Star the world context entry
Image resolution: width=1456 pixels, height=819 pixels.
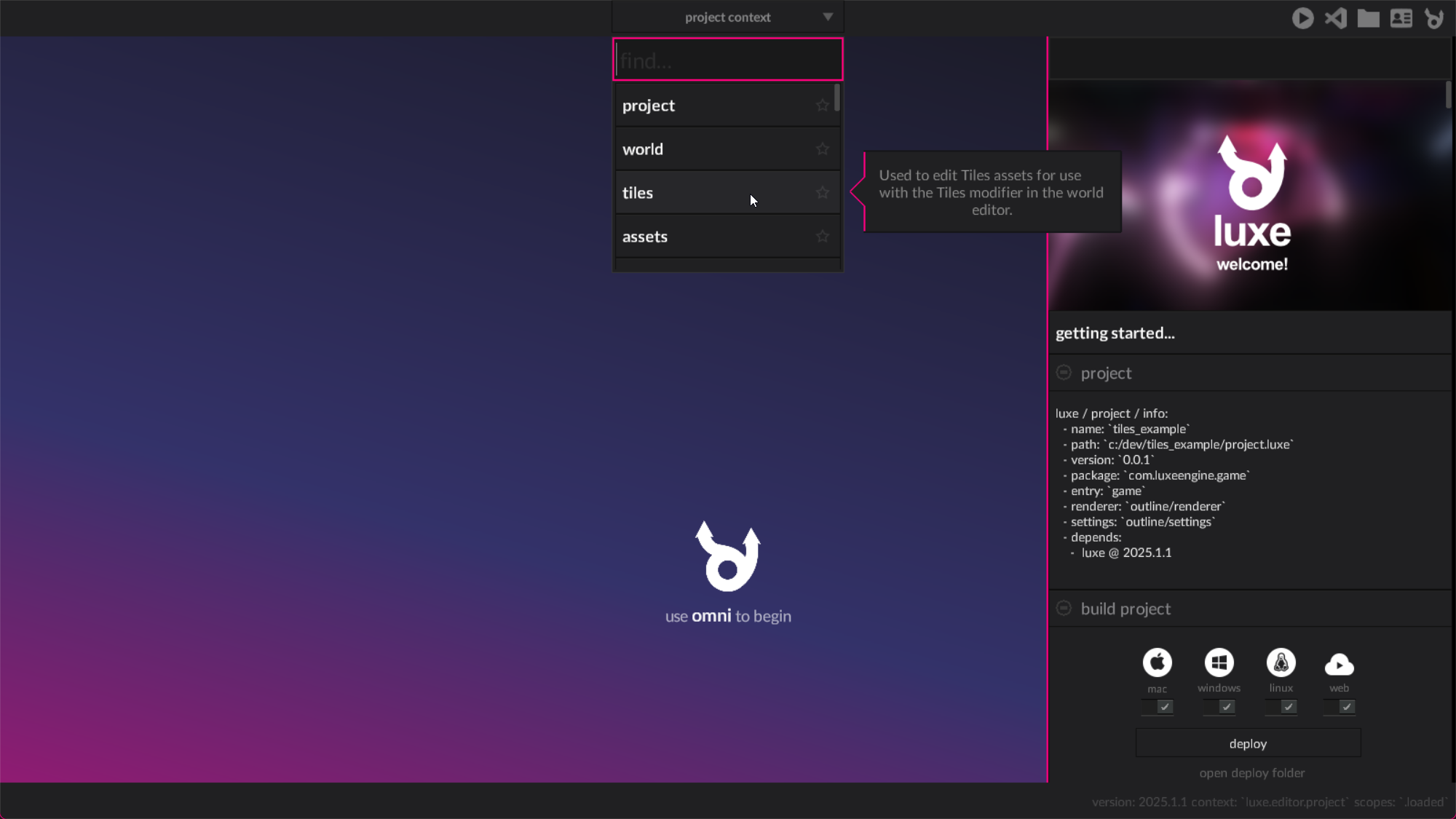pos(823,149)
